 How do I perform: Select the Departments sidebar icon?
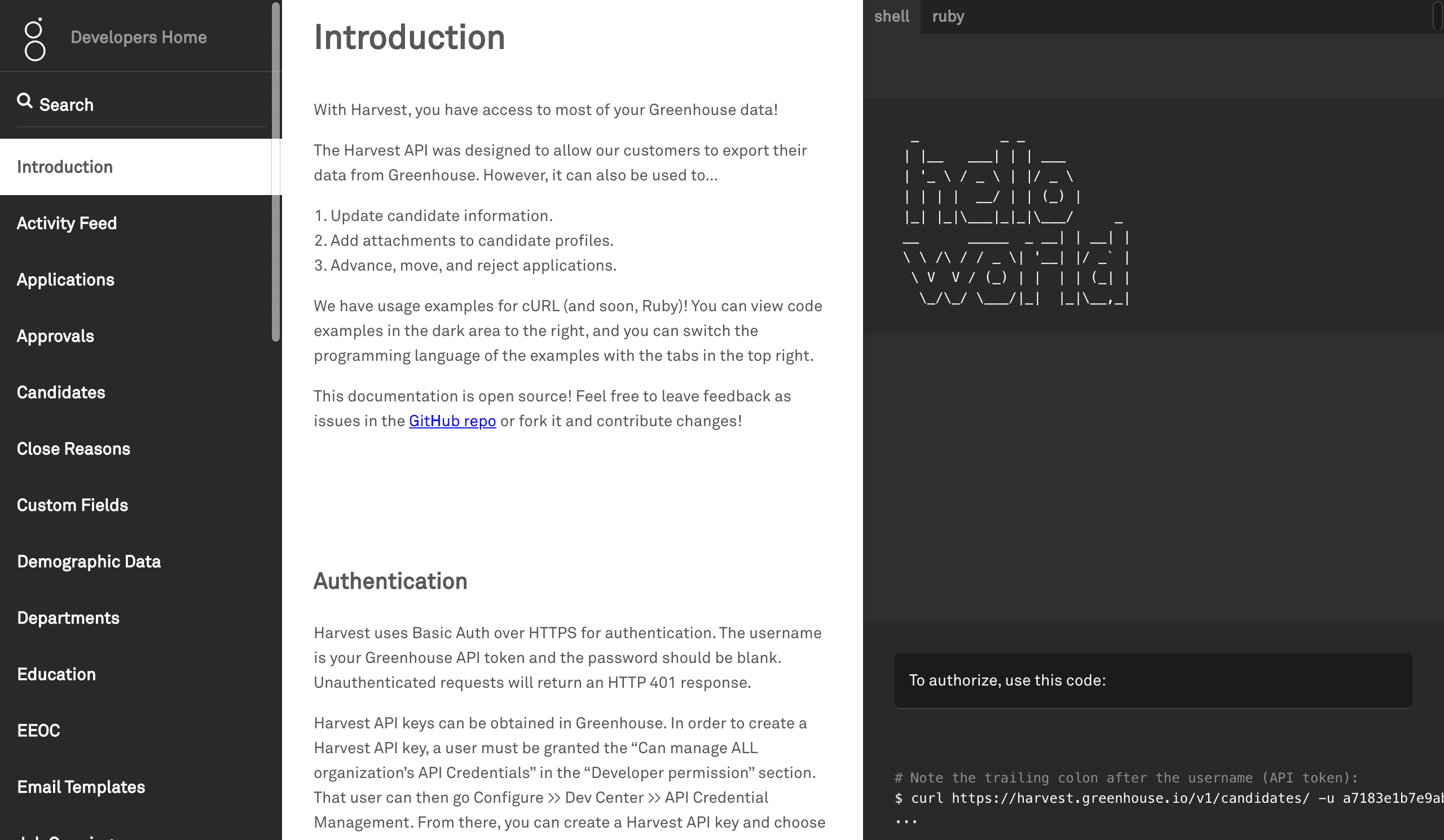(x=68, y=618)
